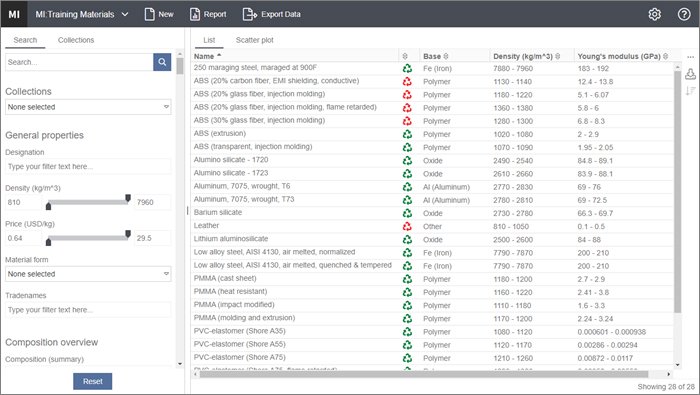Click the Designation filter text field

[88, 166]
